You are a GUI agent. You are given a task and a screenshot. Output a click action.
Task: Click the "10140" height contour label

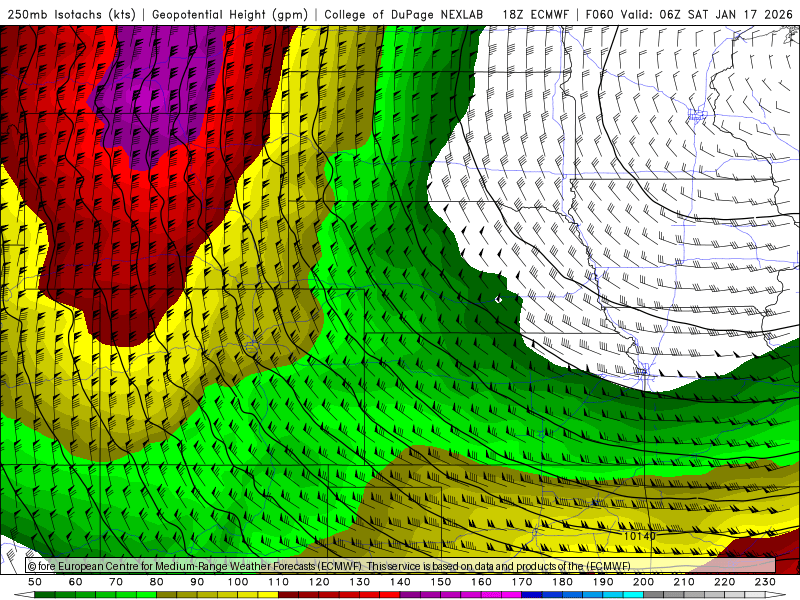(x=640, y=536)
